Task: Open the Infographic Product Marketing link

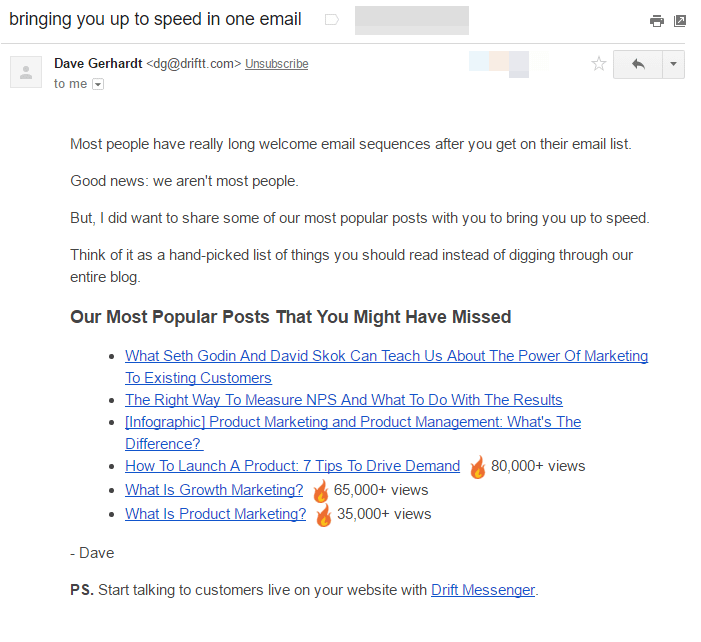Action: point(353,433)
